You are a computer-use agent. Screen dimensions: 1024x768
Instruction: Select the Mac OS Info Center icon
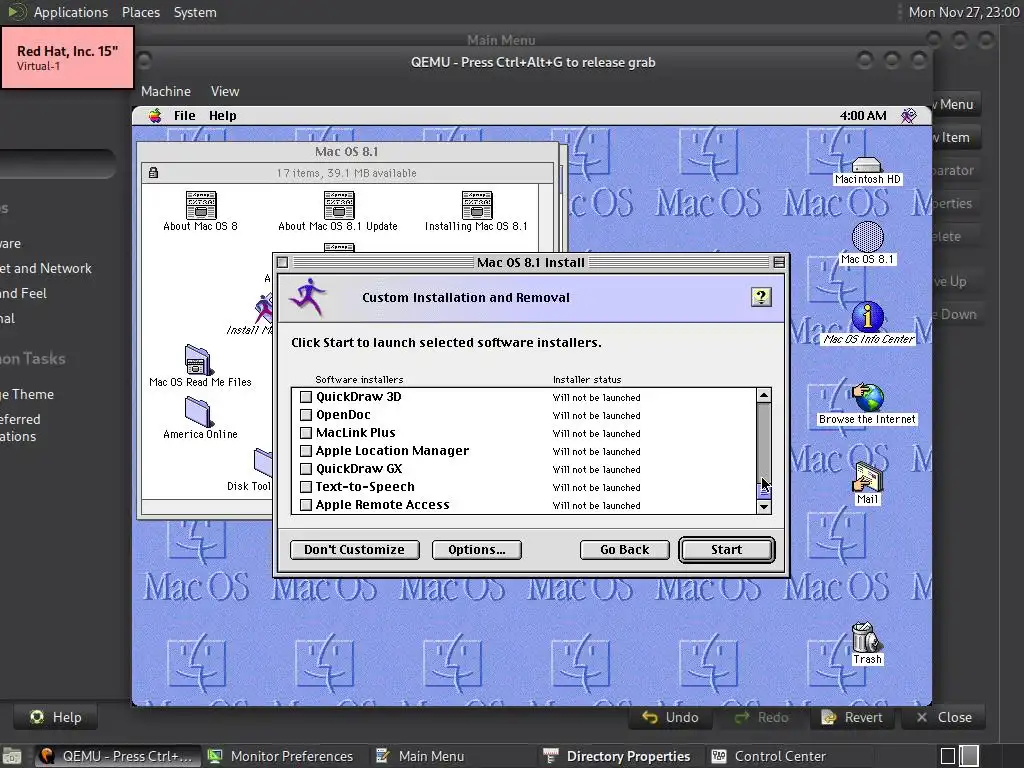coord(867,317)
